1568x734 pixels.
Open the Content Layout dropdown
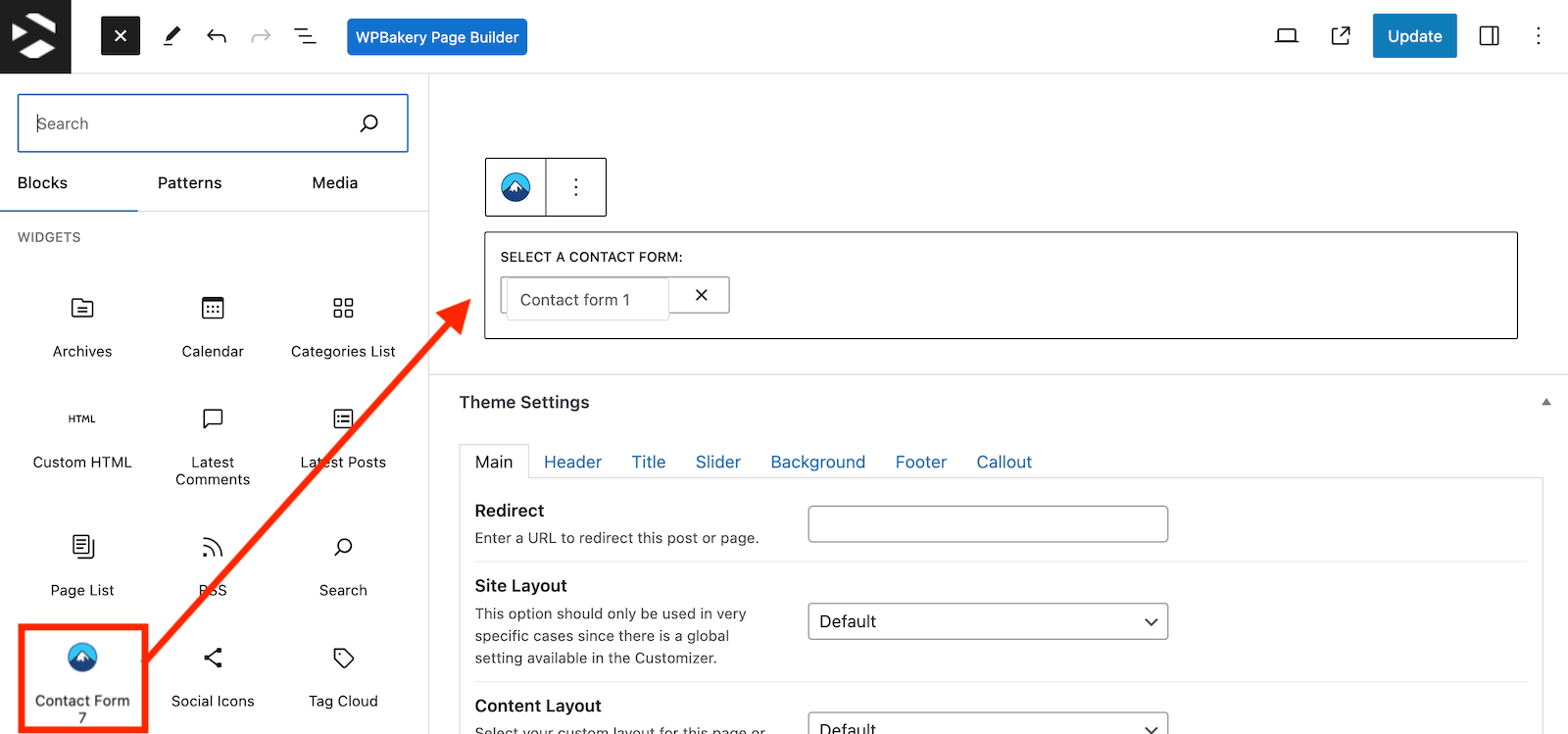pos(988,725)
